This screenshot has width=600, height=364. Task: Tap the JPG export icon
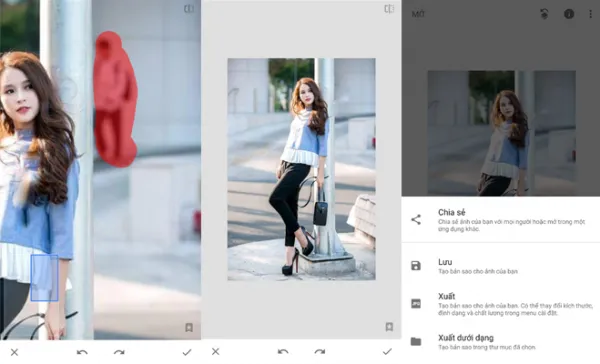416,304
